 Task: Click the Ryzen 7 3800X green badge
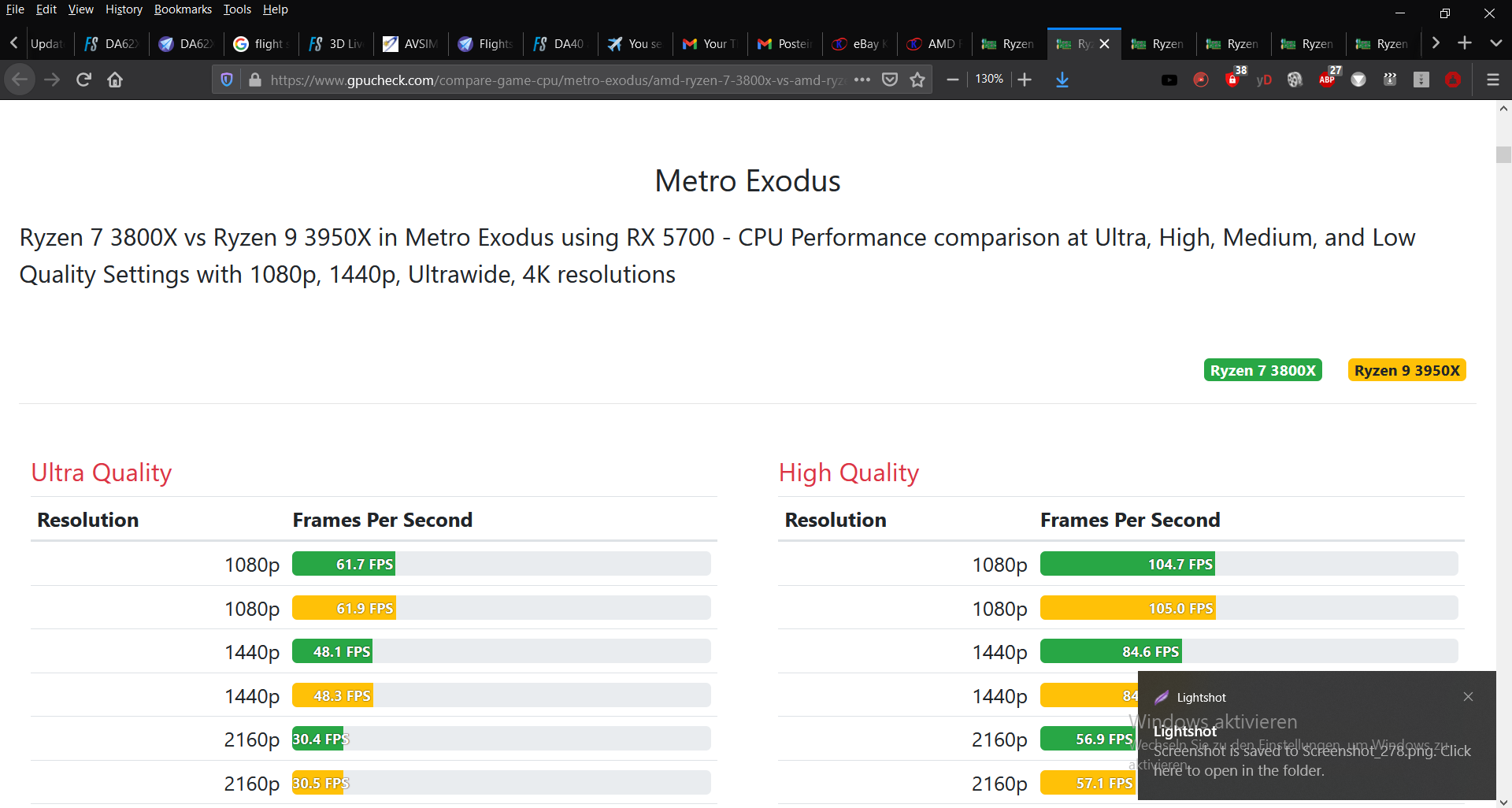pyautogui.click(x=1262, y=370)
